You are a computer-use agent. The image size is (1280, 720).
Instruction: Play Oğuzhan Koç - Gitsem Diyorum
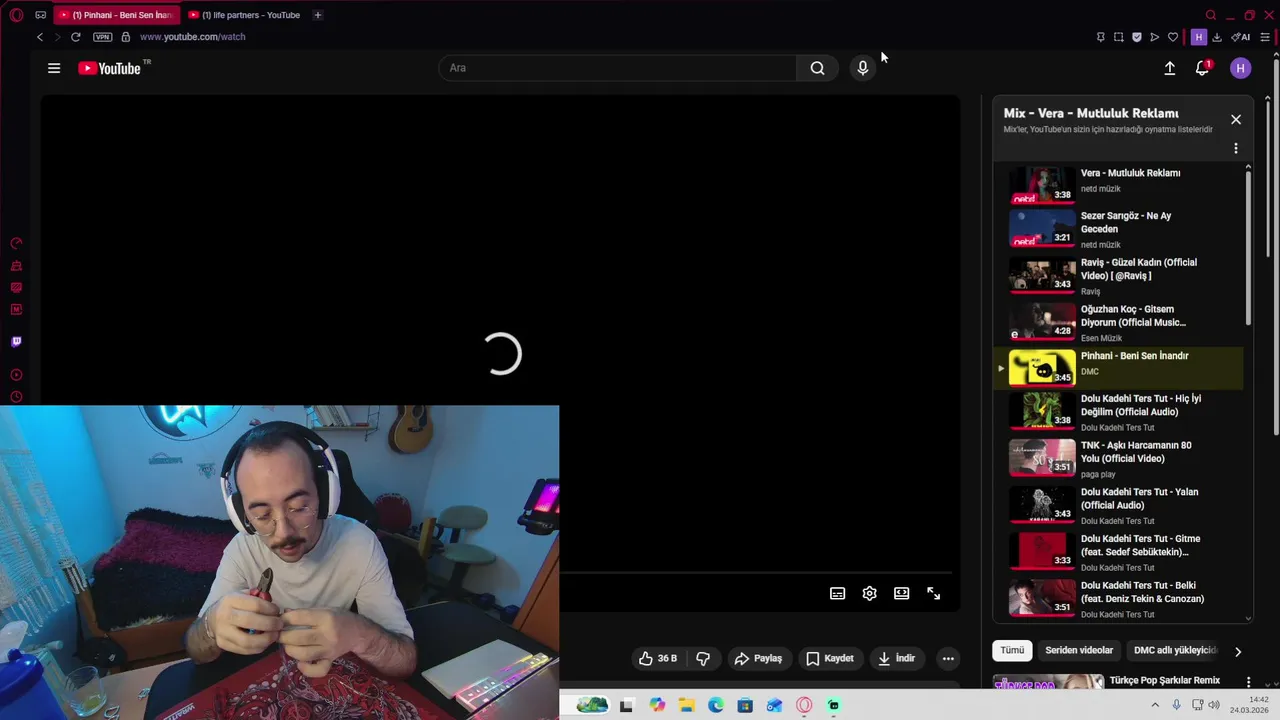click(1118, 323)
